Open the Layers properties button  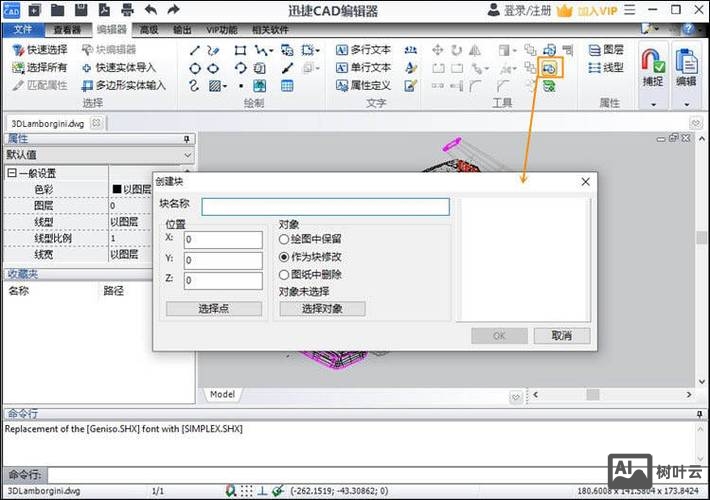(606, 50)
